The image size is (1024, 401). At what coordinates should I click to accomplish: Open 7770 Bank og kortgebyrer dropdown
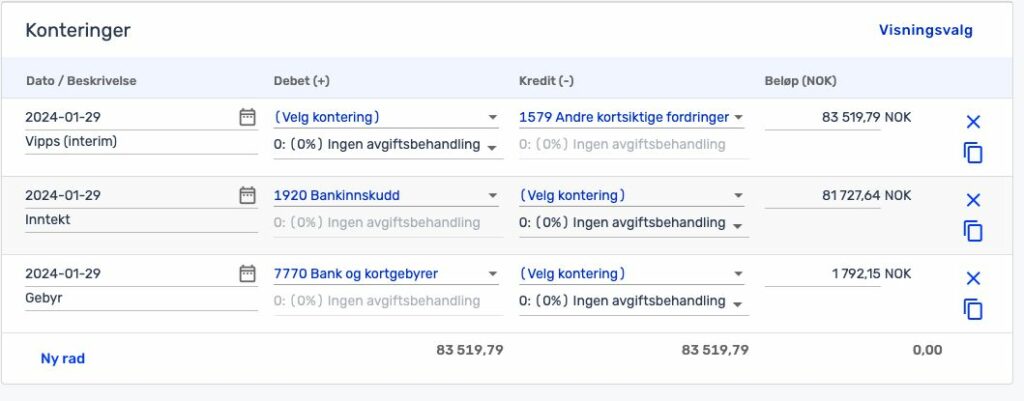click(x=386, y=273)
